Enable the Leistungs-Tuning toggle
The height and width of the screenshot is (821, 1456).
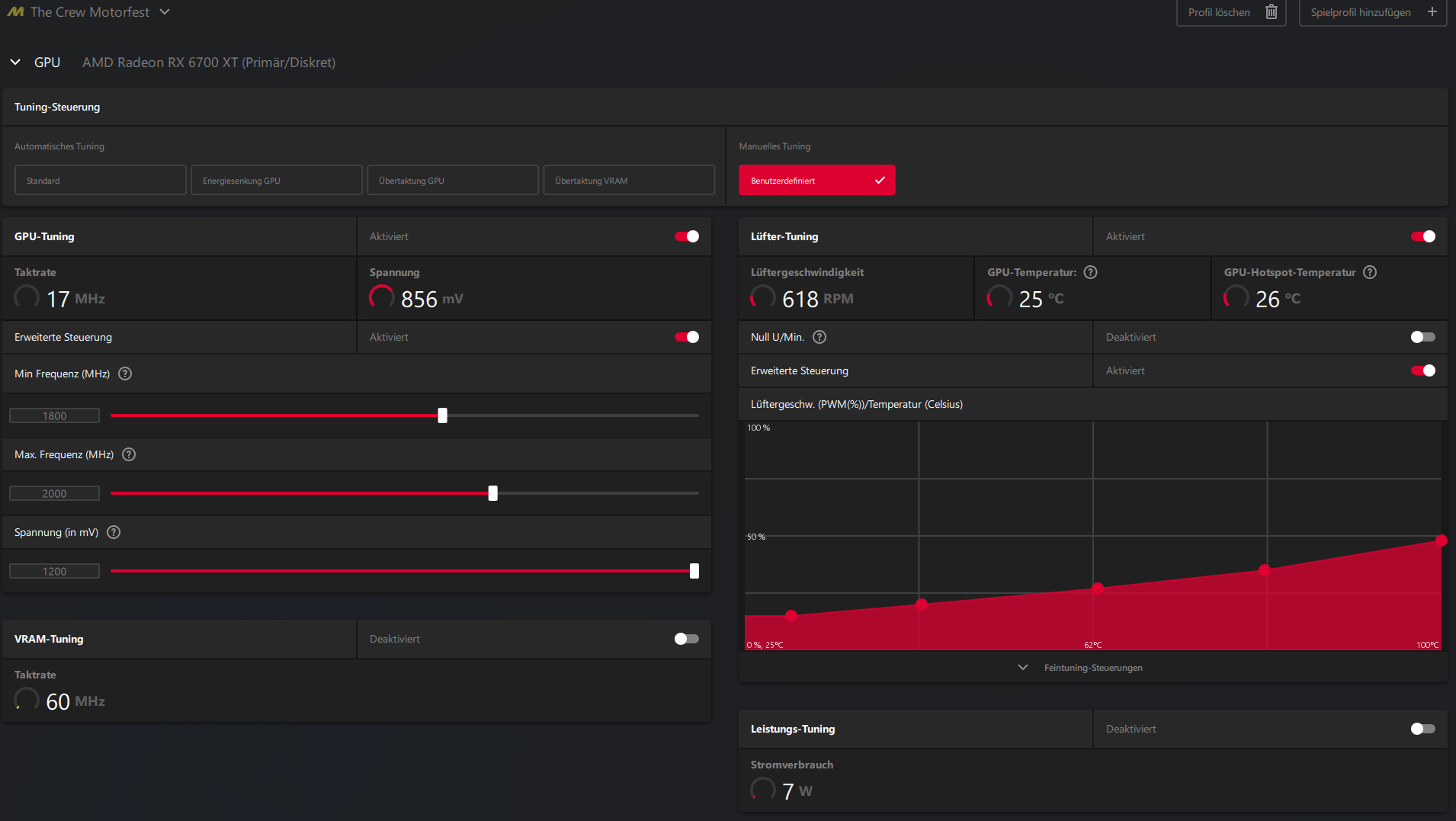click(x=1423, y=729)
